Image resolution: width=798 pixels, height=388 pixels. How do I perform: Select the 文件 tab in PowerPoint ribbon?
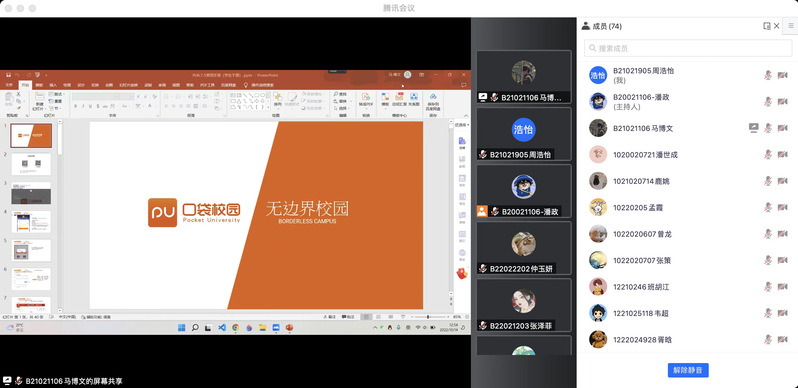(x=9, y=85)
